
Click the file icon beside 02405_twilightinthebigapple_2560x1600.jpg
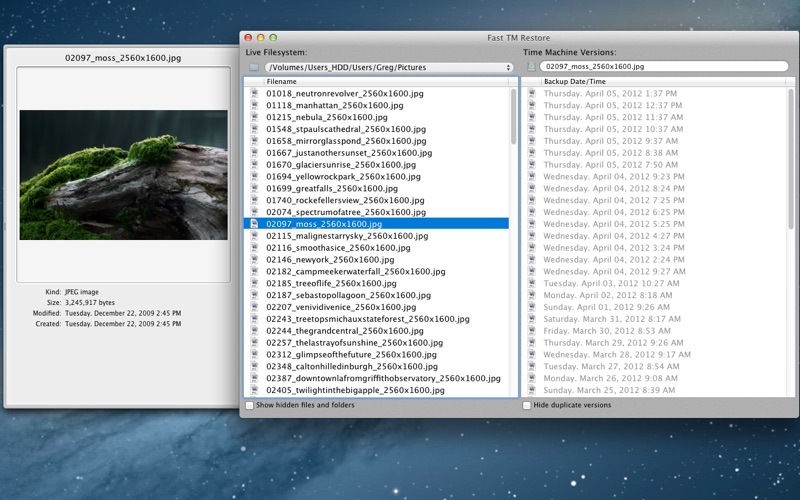(x=254, y=390)
